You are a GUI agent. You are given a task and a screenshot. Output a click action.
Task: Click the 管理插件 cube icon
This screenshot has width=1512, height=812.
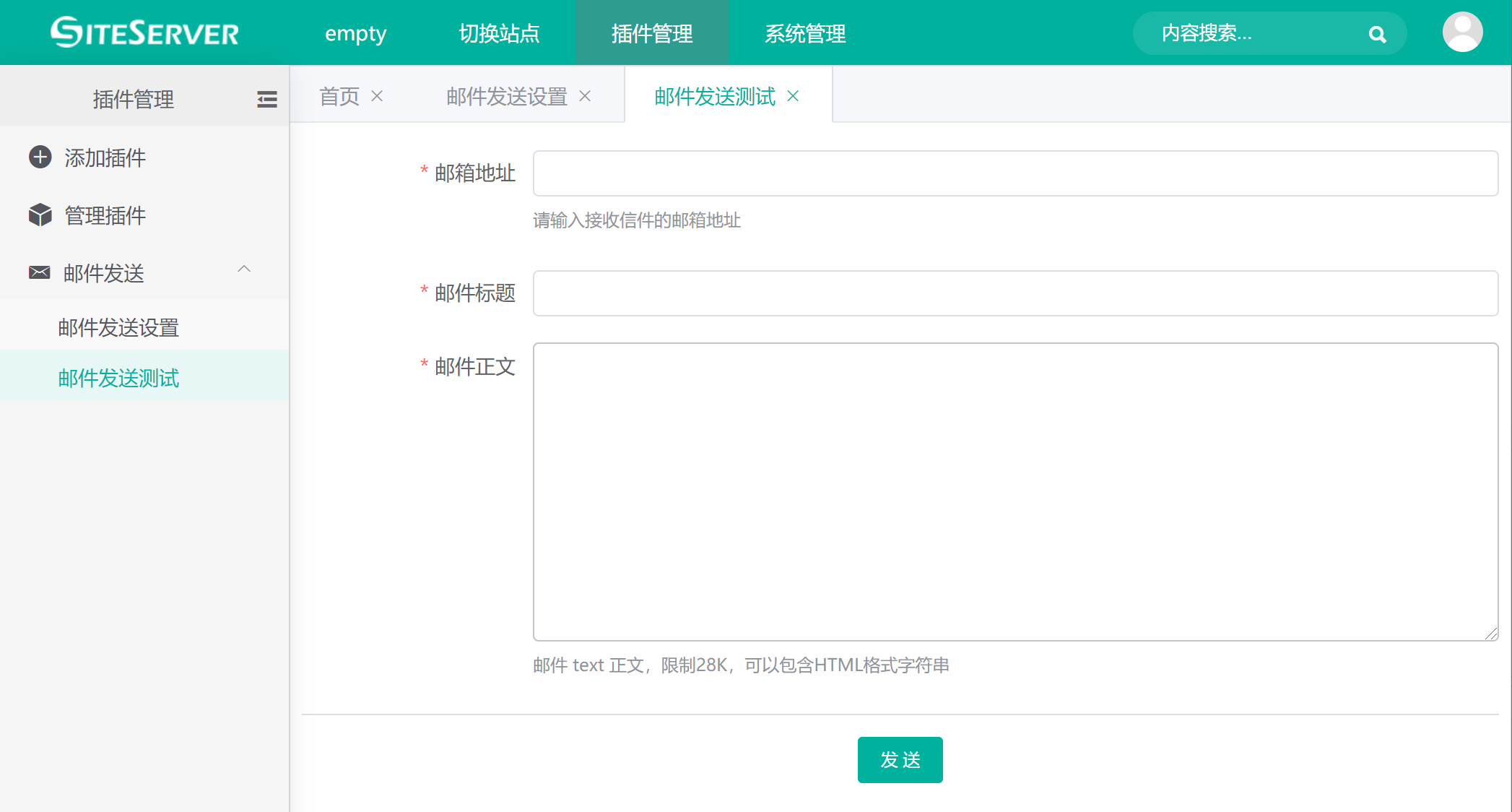coord(40,215)
